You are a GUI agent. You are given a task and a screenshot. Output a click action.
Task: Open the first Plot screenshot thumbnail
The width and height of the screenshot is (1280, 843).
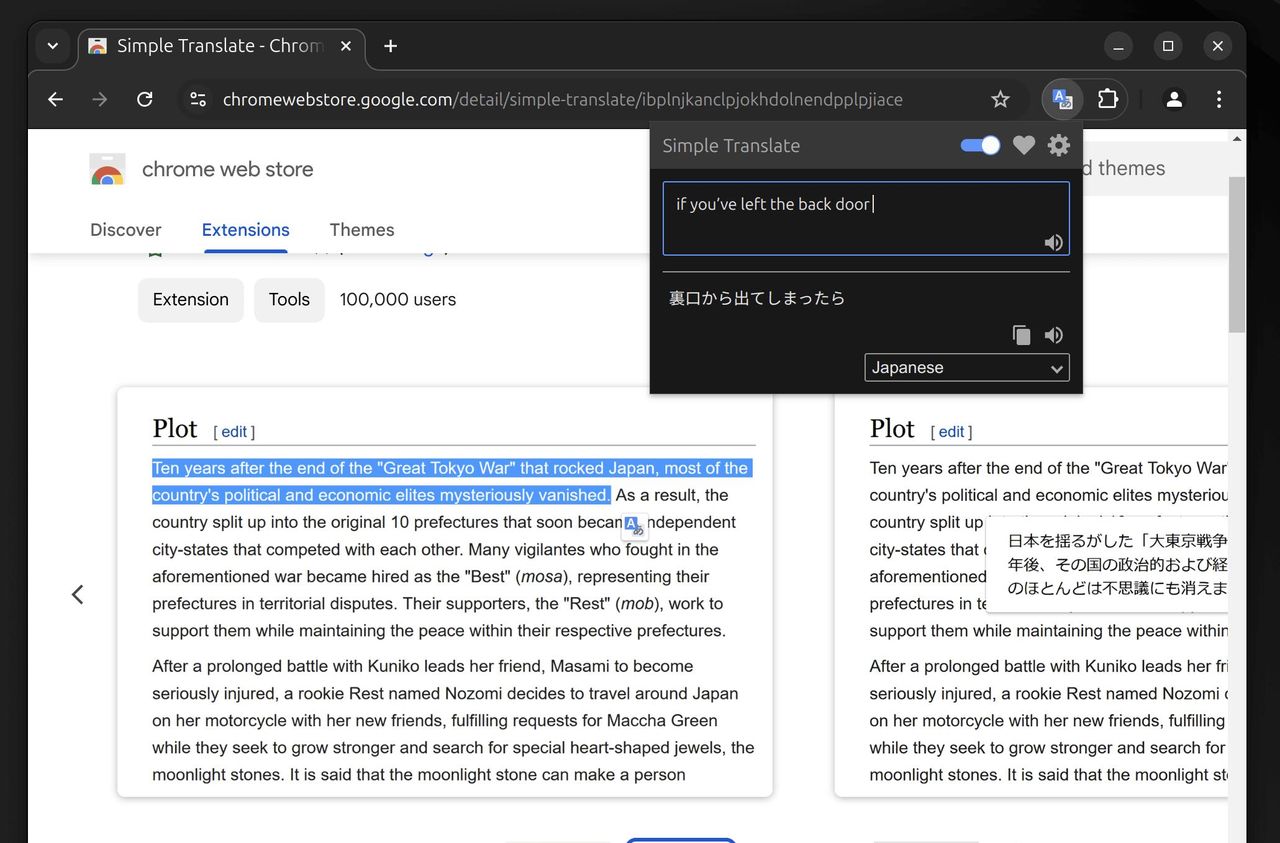(x=445, y=592)
